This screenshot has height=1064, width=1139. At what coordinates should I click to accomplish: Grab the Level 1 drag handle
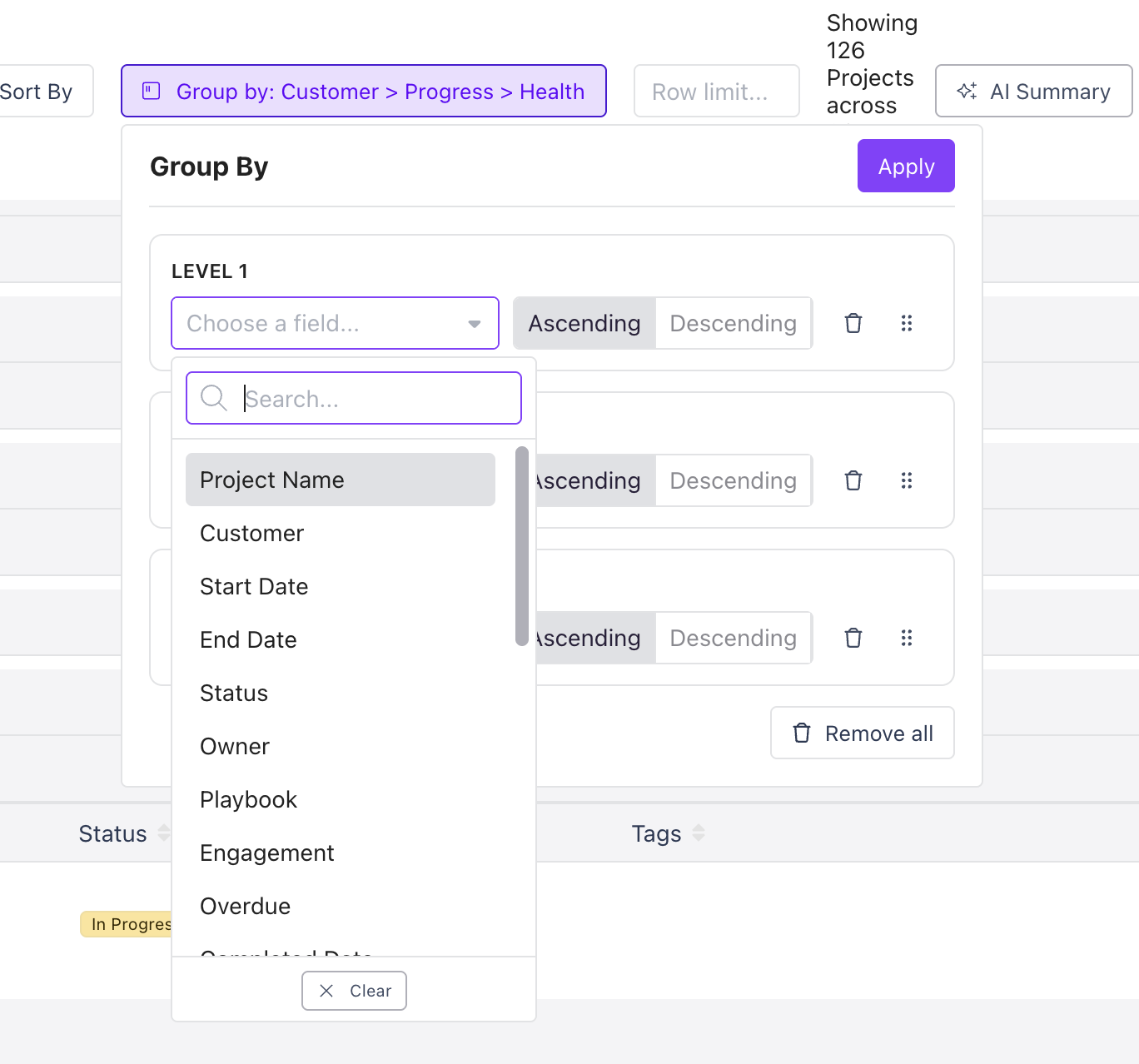(906, 323)
